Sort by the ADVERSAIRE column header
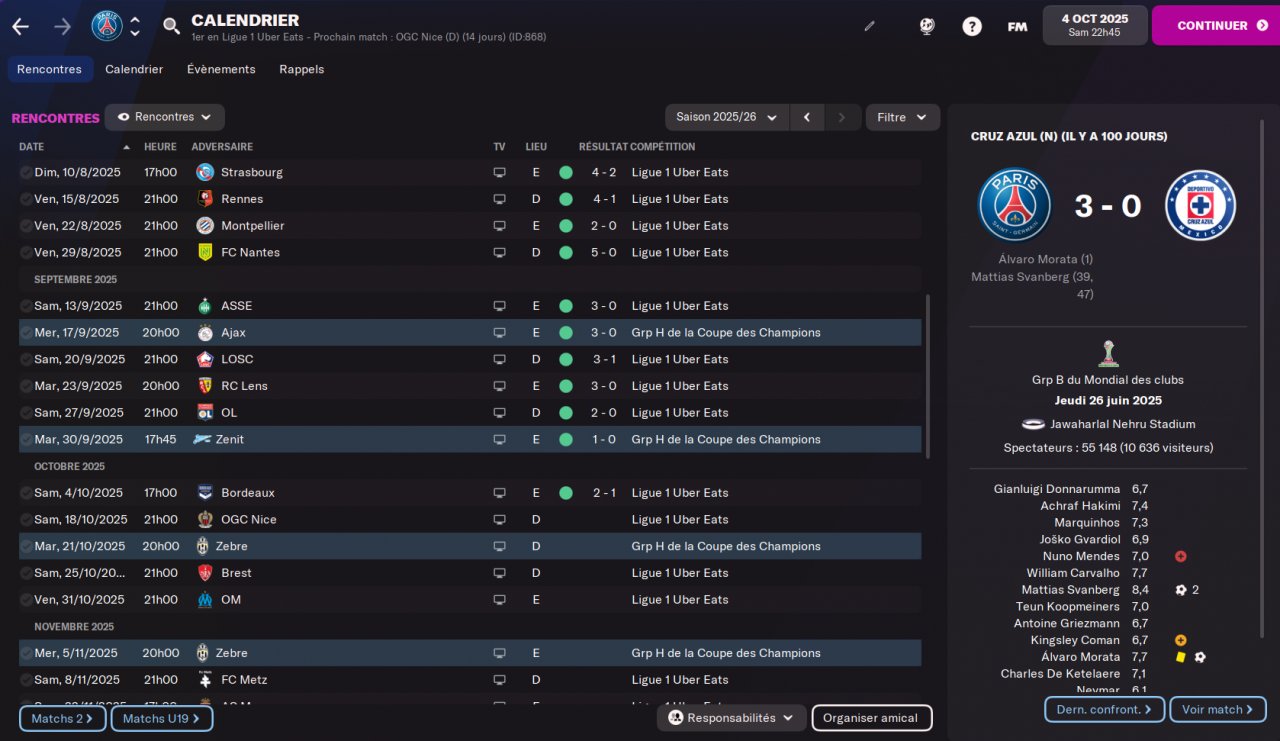Viewport: 1280px width, 741px height. [222, 147]
